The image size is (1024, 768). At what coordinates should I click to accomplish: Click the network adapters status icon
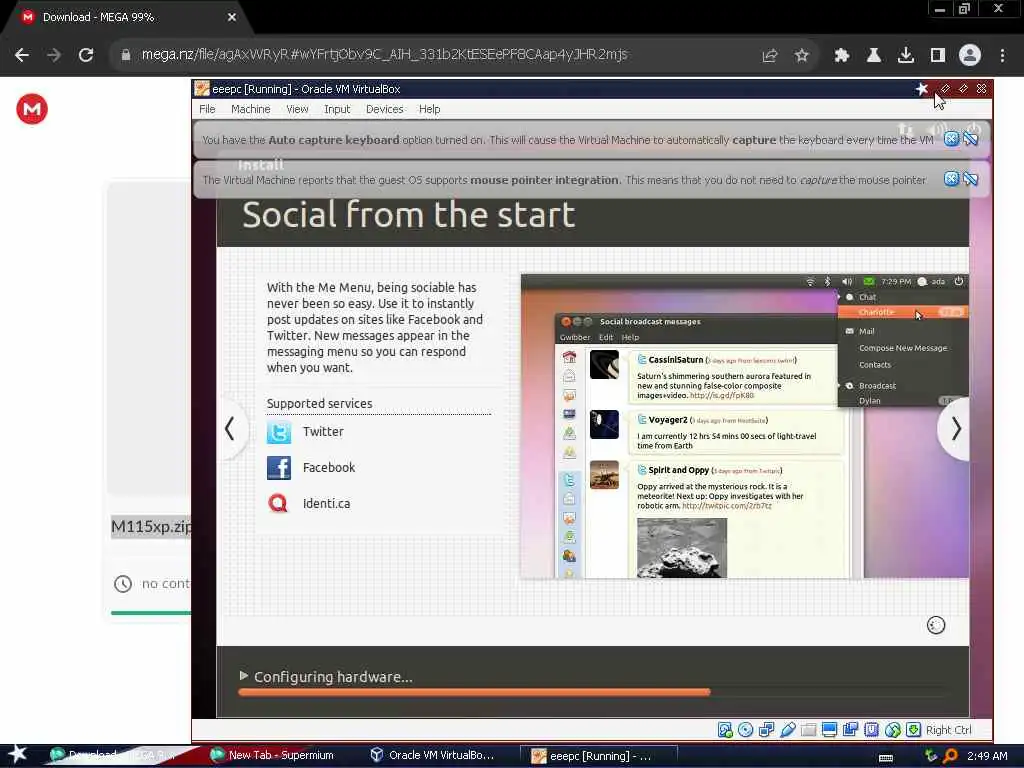[x=766, y=729]
